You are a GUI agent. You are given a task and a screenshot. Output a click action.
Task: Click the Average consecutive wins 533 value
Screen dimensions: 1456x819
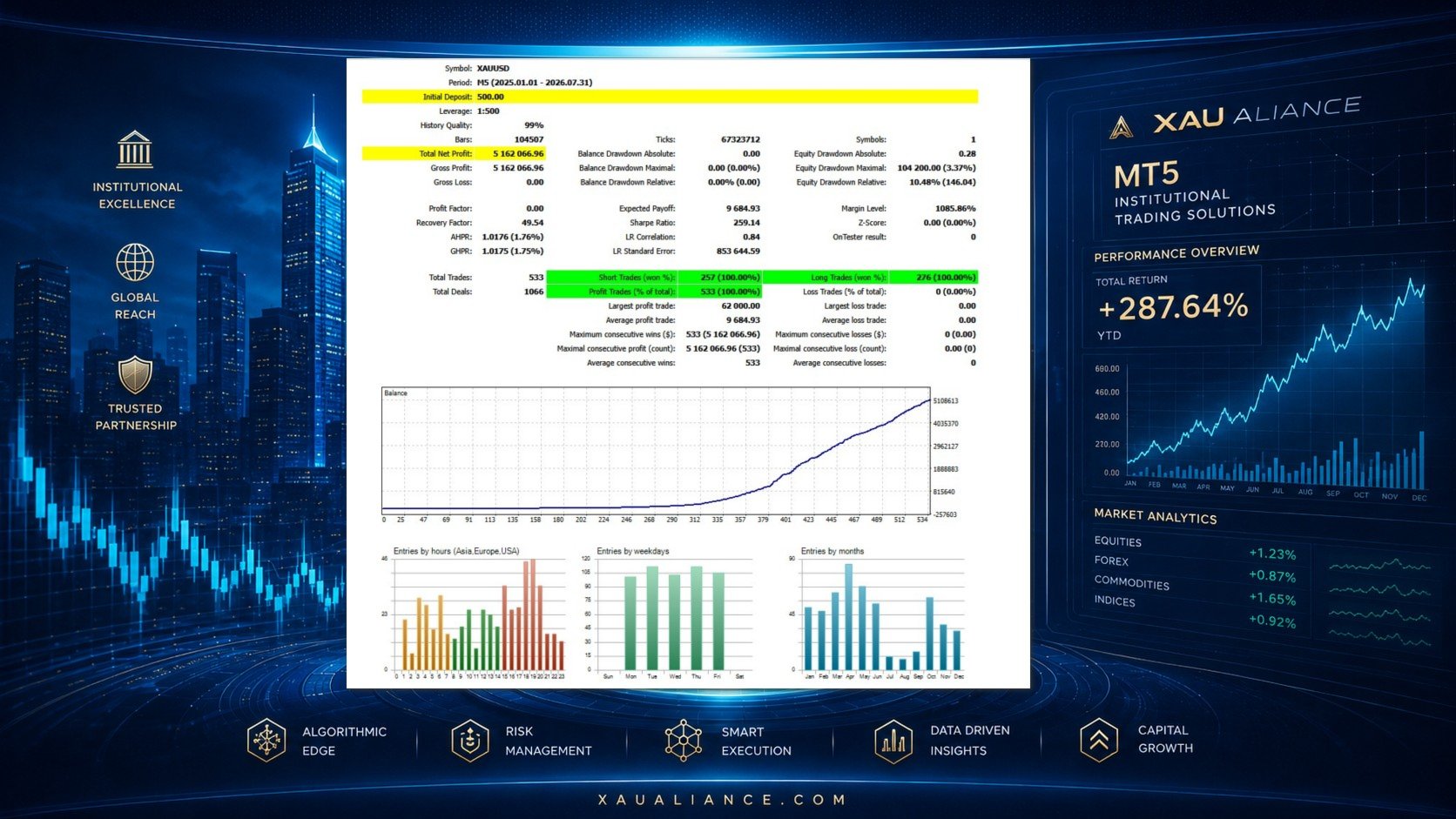[752, 363]
